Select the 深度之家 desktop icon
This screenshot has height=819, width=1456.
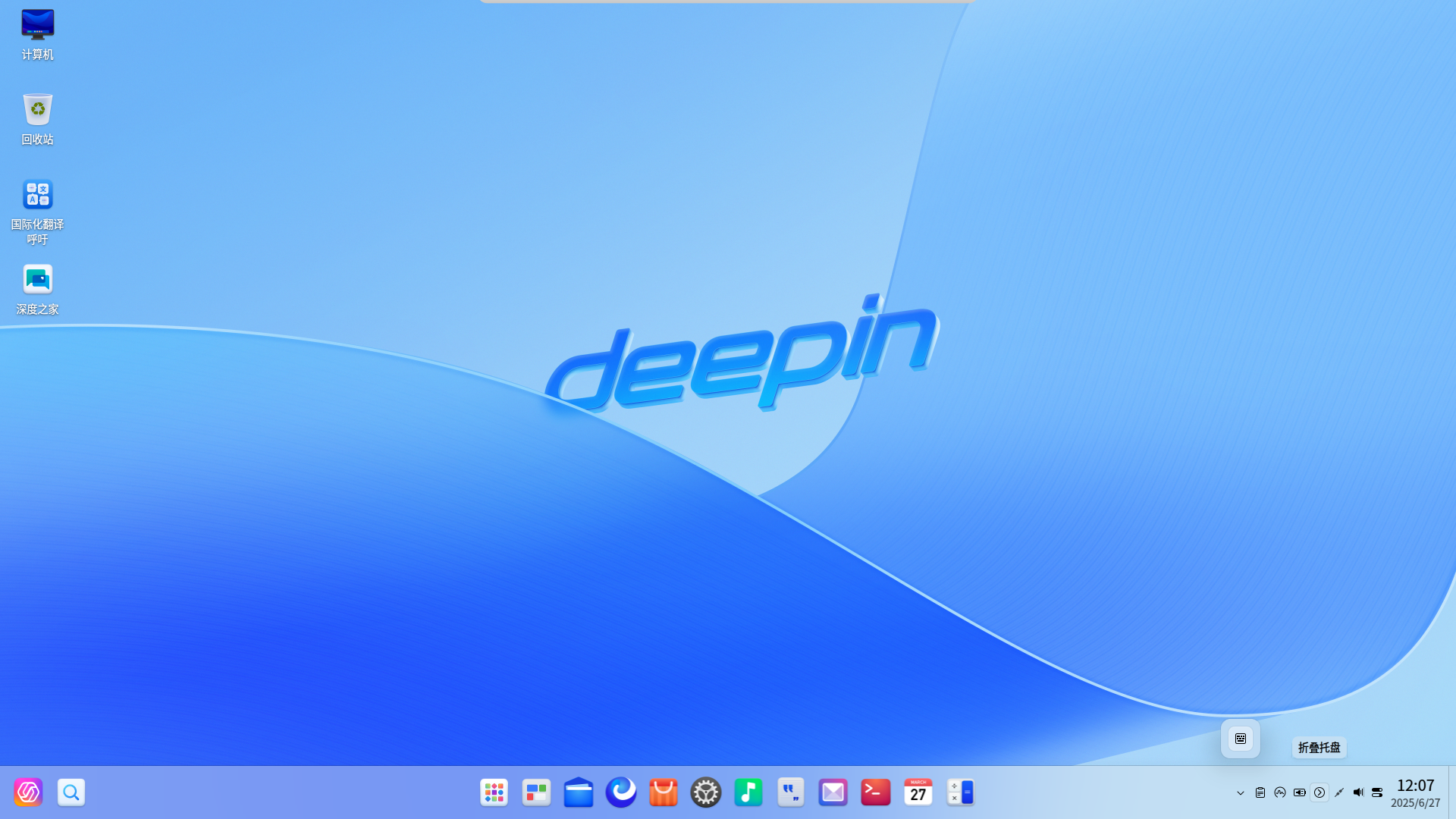pos(38,289)
